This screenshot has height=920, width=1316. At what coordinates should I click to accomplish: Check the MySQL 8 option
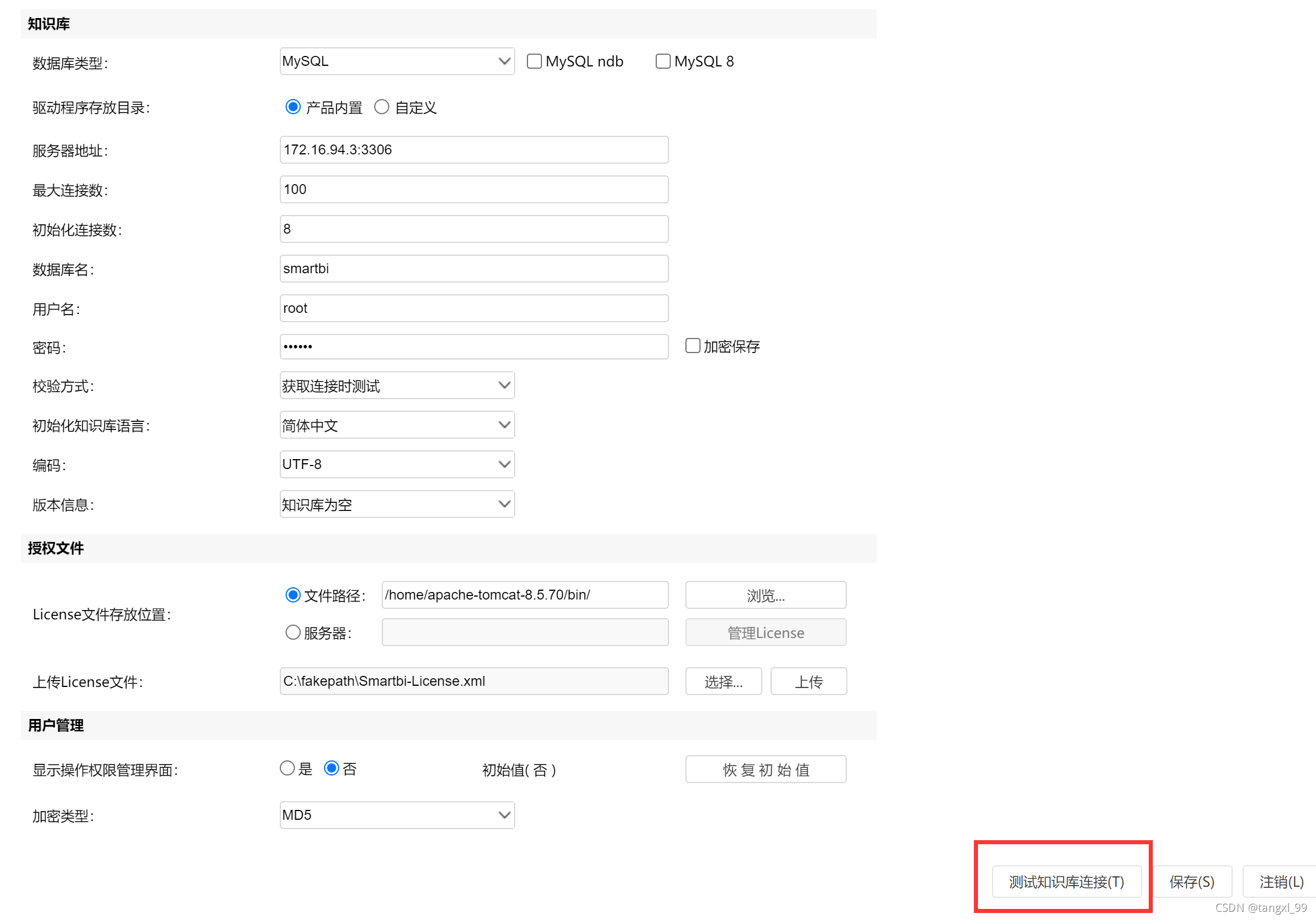click(x=663, y=61)
